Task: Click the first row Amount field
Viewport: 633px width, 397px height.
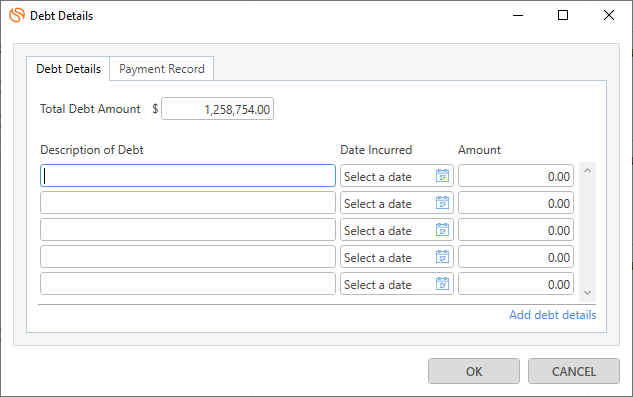Action: [516, 176]
